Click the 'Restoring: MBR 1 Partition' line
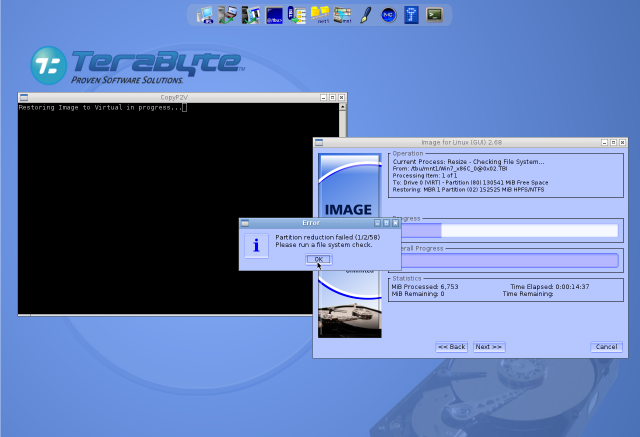This screenshot has height=437, width=640. (468, 189)
